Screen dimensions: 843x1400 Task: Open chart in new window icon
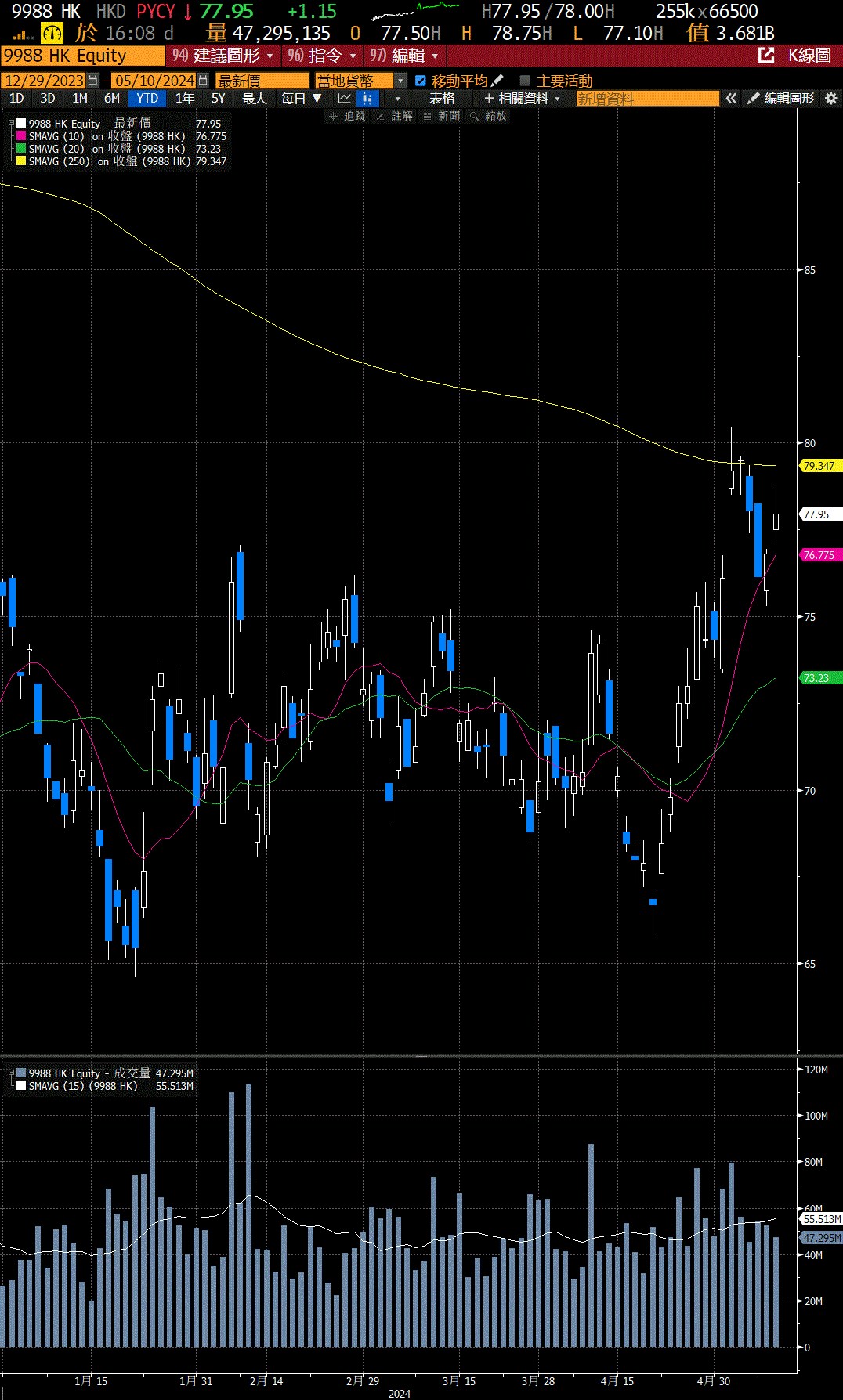766,56
